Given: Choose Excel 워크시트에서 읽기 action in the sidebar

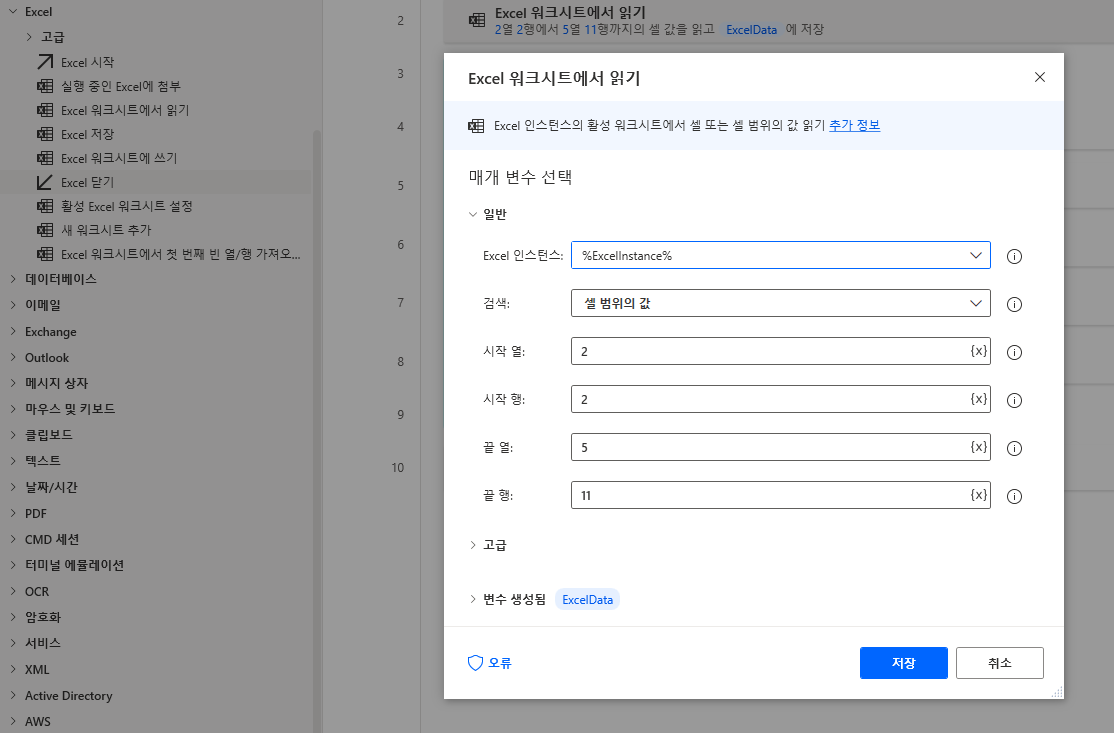Looking at the screenshot, I should pos(125,110).
